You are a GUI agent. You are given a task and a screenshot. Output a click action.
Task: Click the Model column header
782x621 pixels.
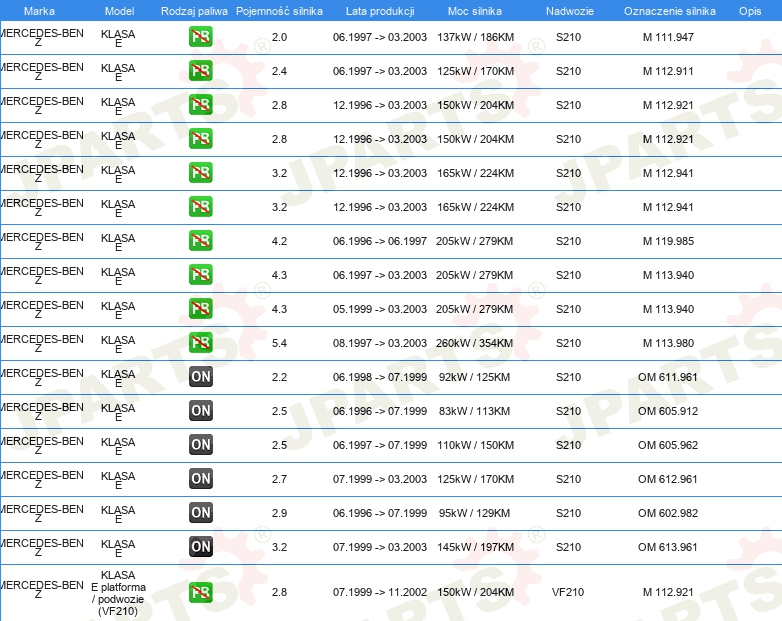(x=119, y=11)
